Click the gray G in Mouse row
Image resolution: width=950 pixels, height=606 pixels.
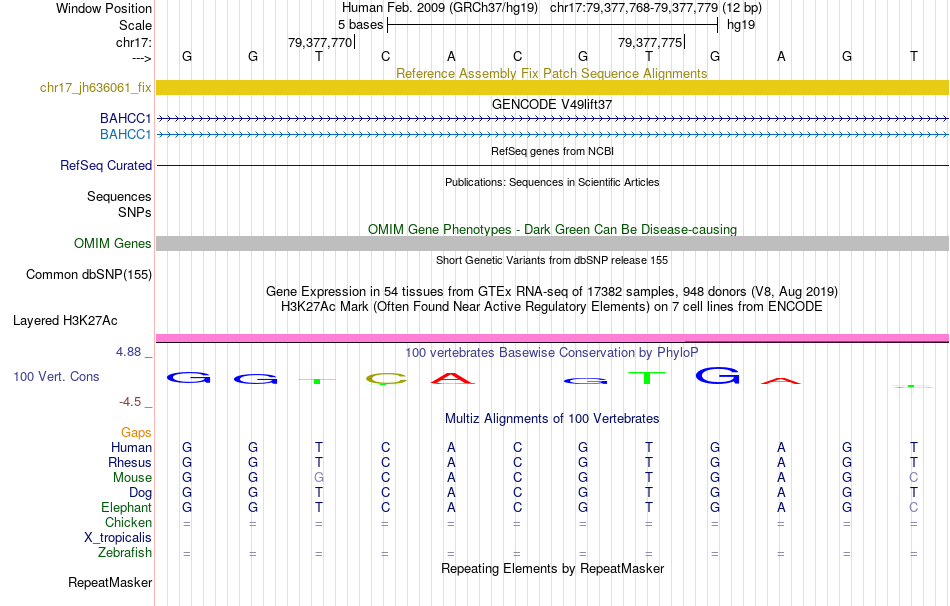pos(319,478)
